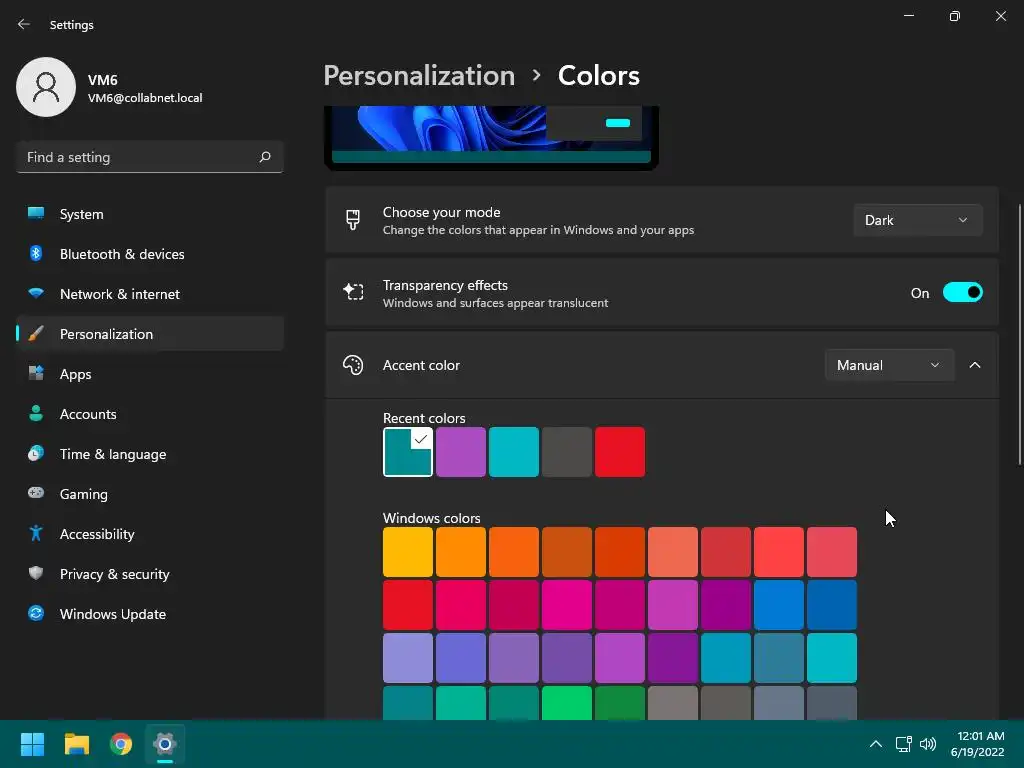Click the Windows colors label
The image size is (1024, 768).
[x=431, y=518]
